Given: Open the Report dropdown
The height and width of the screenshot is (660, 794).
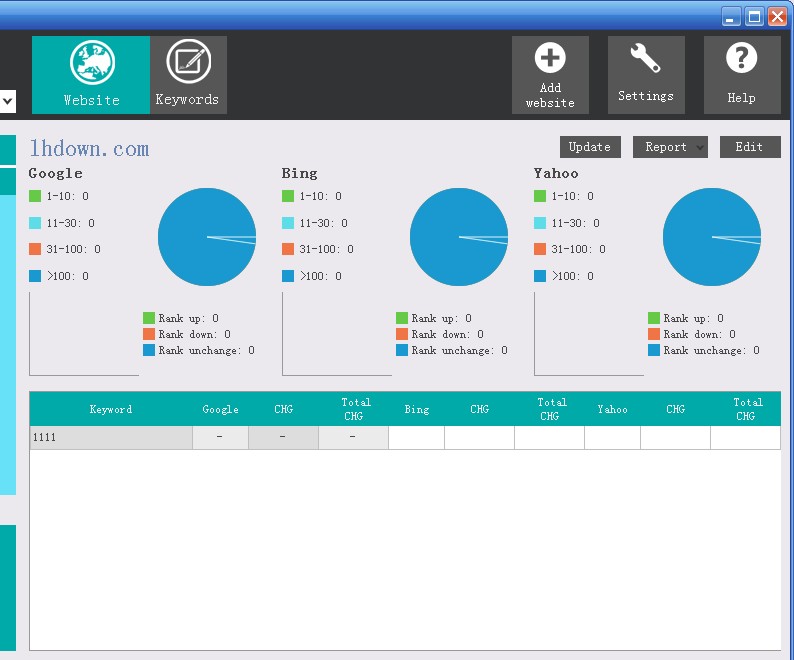Looking at the screenshot, I should (670, 147).
